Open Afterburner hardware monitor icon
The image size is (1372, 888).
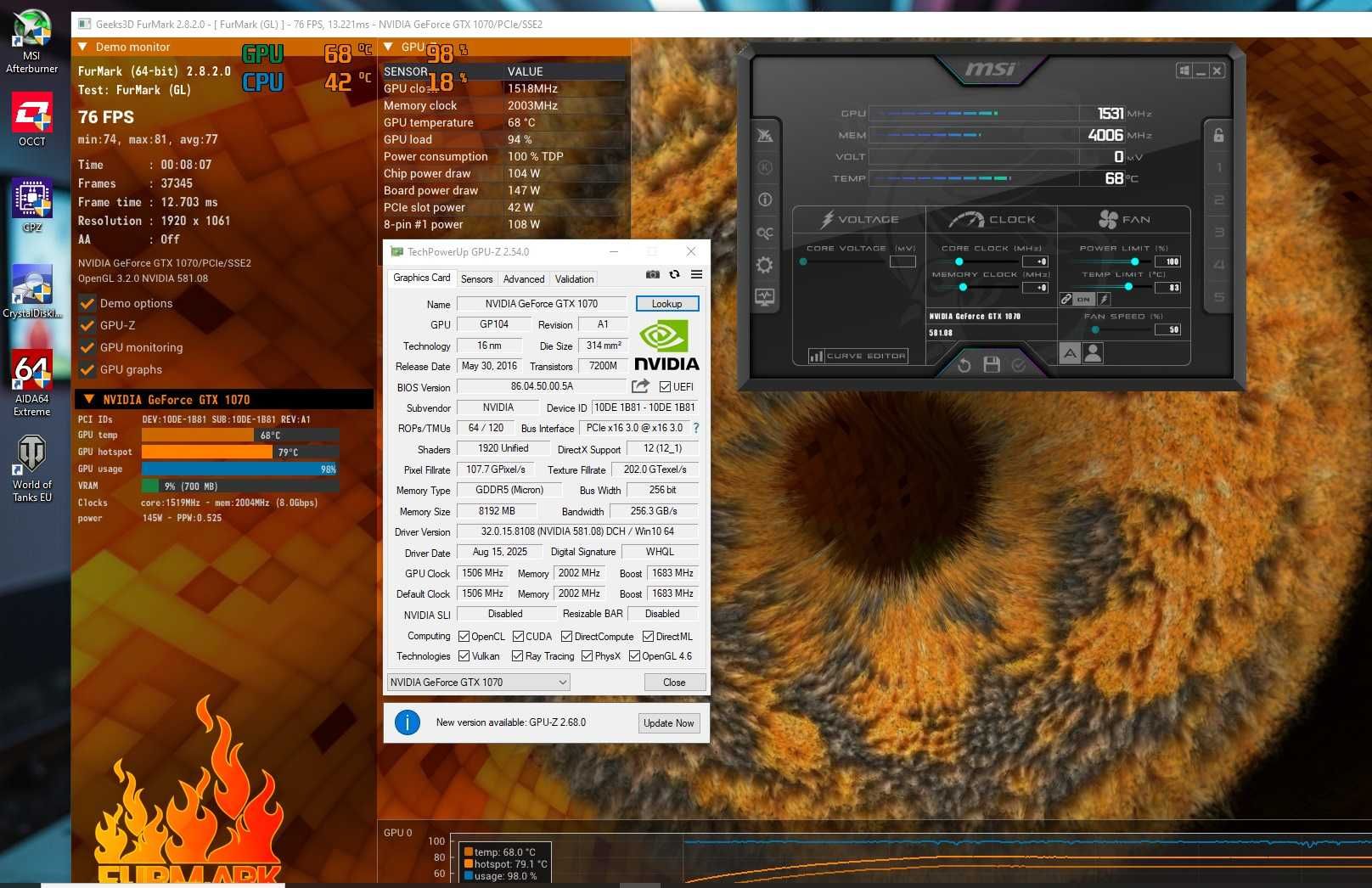click(x=765, y=297)
